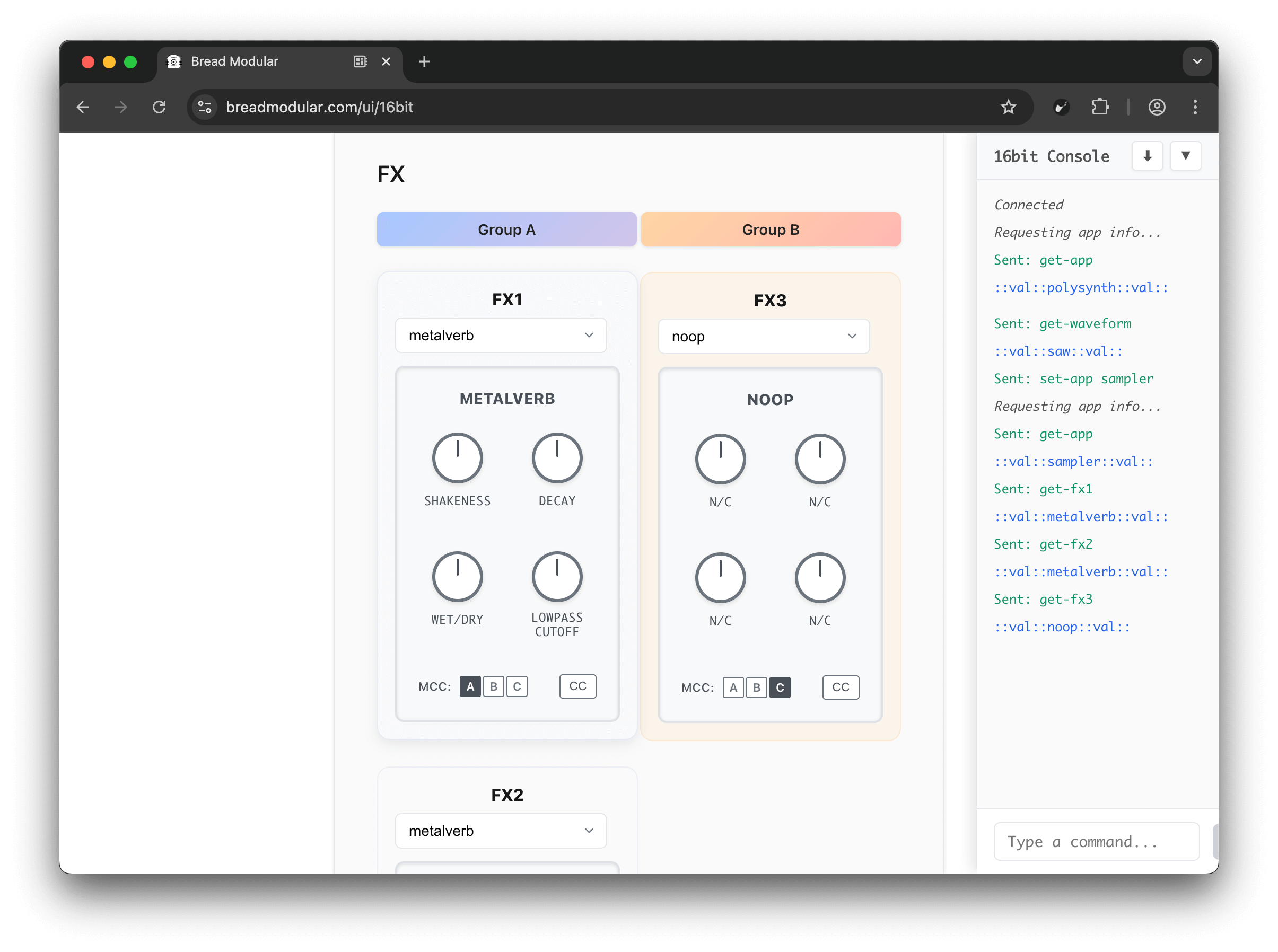Open the browser profile account icon
The width and height of the screenshot is (1278, 952).
[1157, 107]
